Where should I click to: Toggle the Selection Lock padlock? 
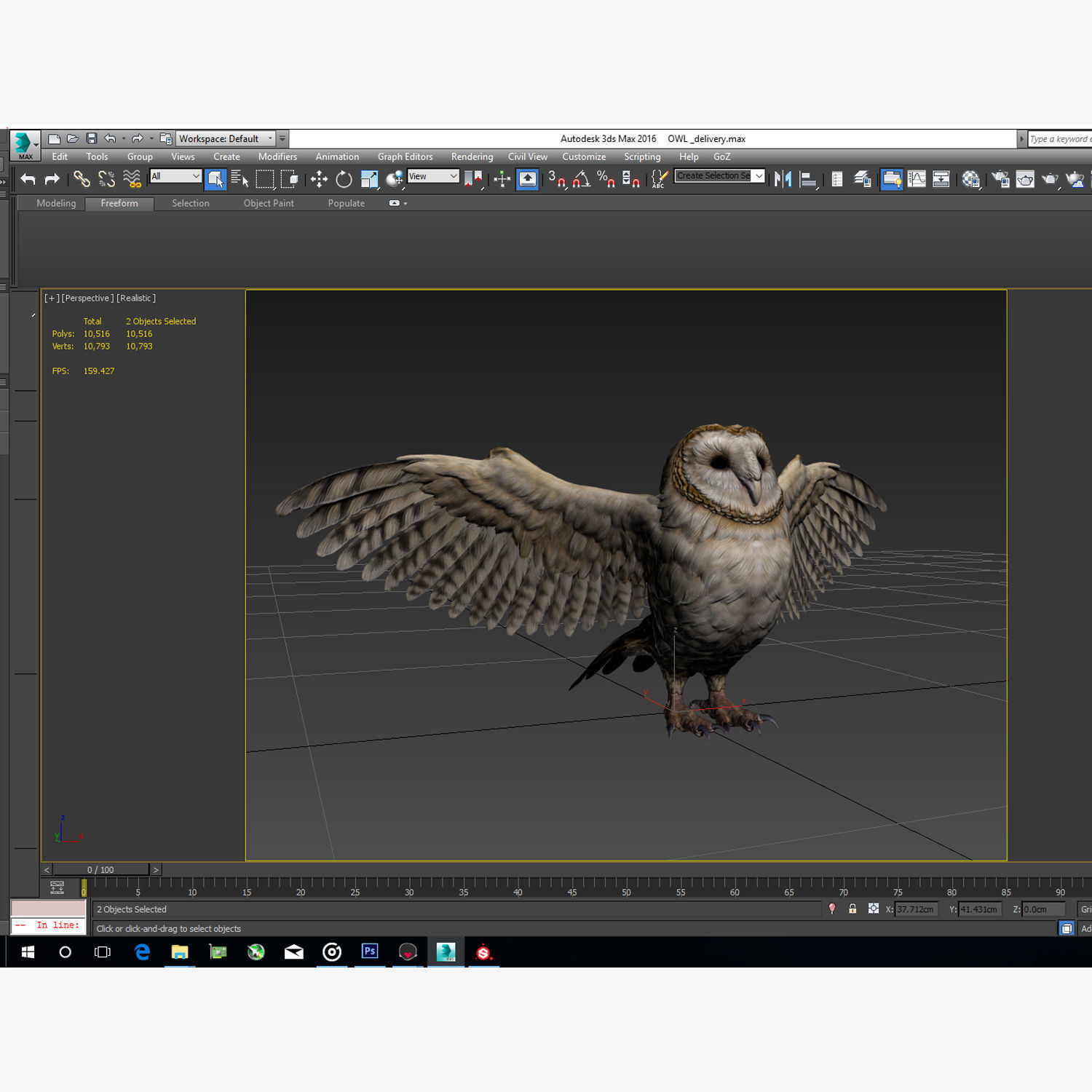tap(852, 909)
